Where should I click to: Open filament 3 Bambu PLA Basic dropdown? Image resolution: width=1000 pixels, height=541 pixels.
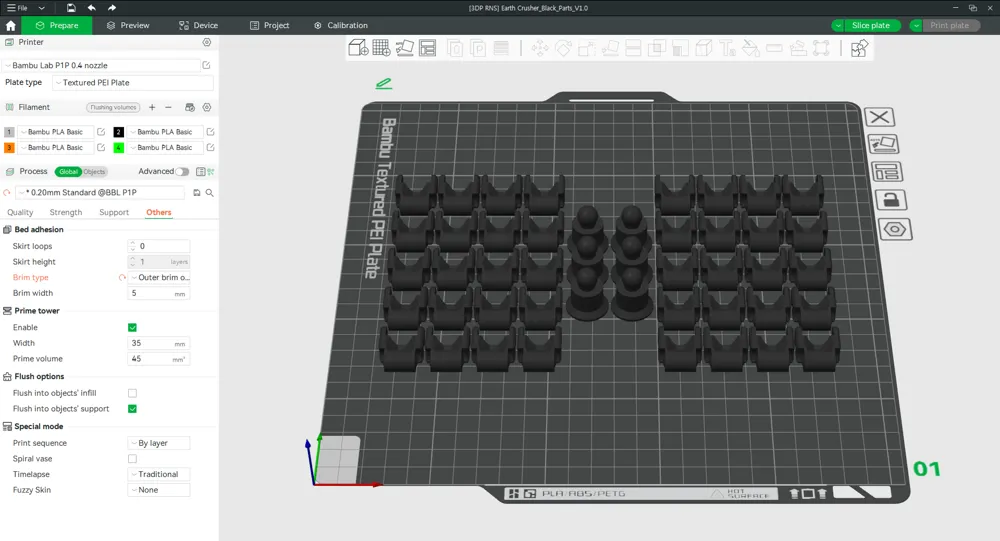pyautogui.click(x=55, y=147)
